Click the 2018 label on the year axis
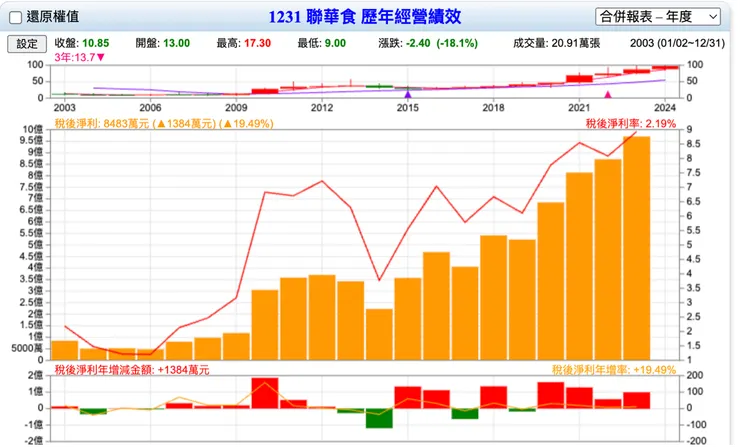The height and width of the screenshot is (447, 740). [x=493, y=108]
